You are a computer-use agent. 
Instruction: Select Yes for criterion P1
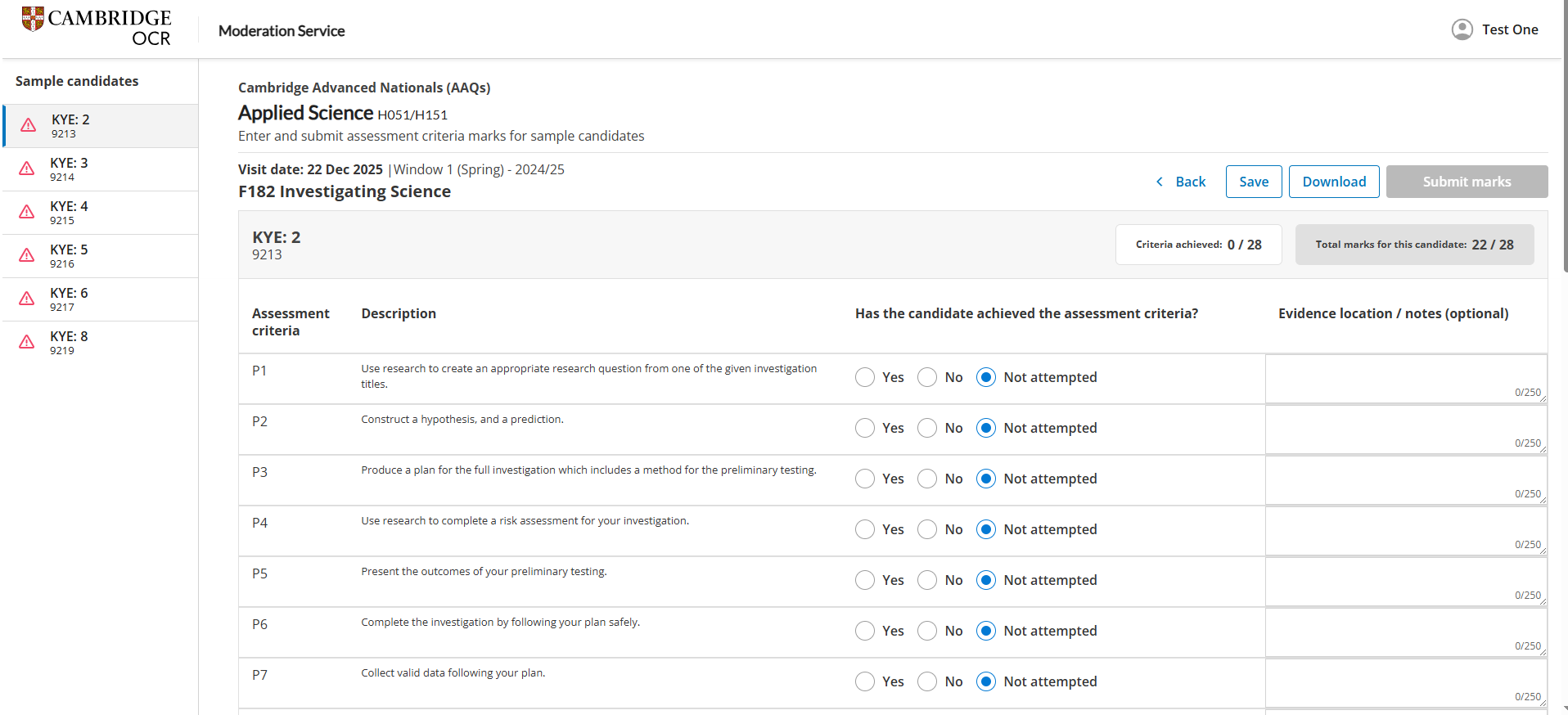tap(864, 377)
